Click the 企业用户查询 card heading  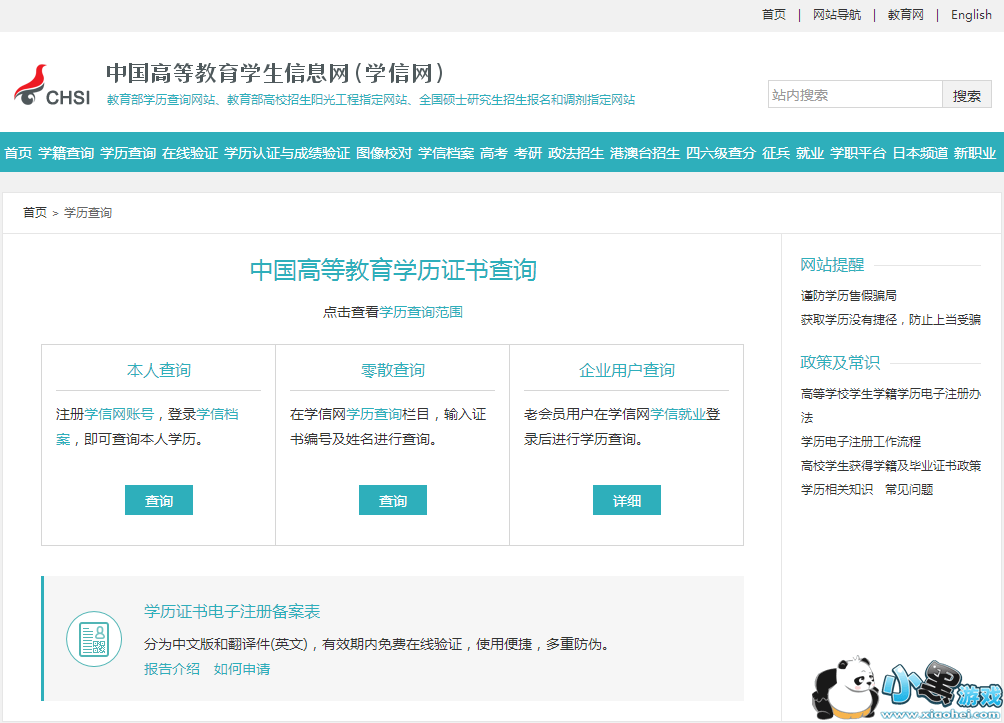(627, 370)
